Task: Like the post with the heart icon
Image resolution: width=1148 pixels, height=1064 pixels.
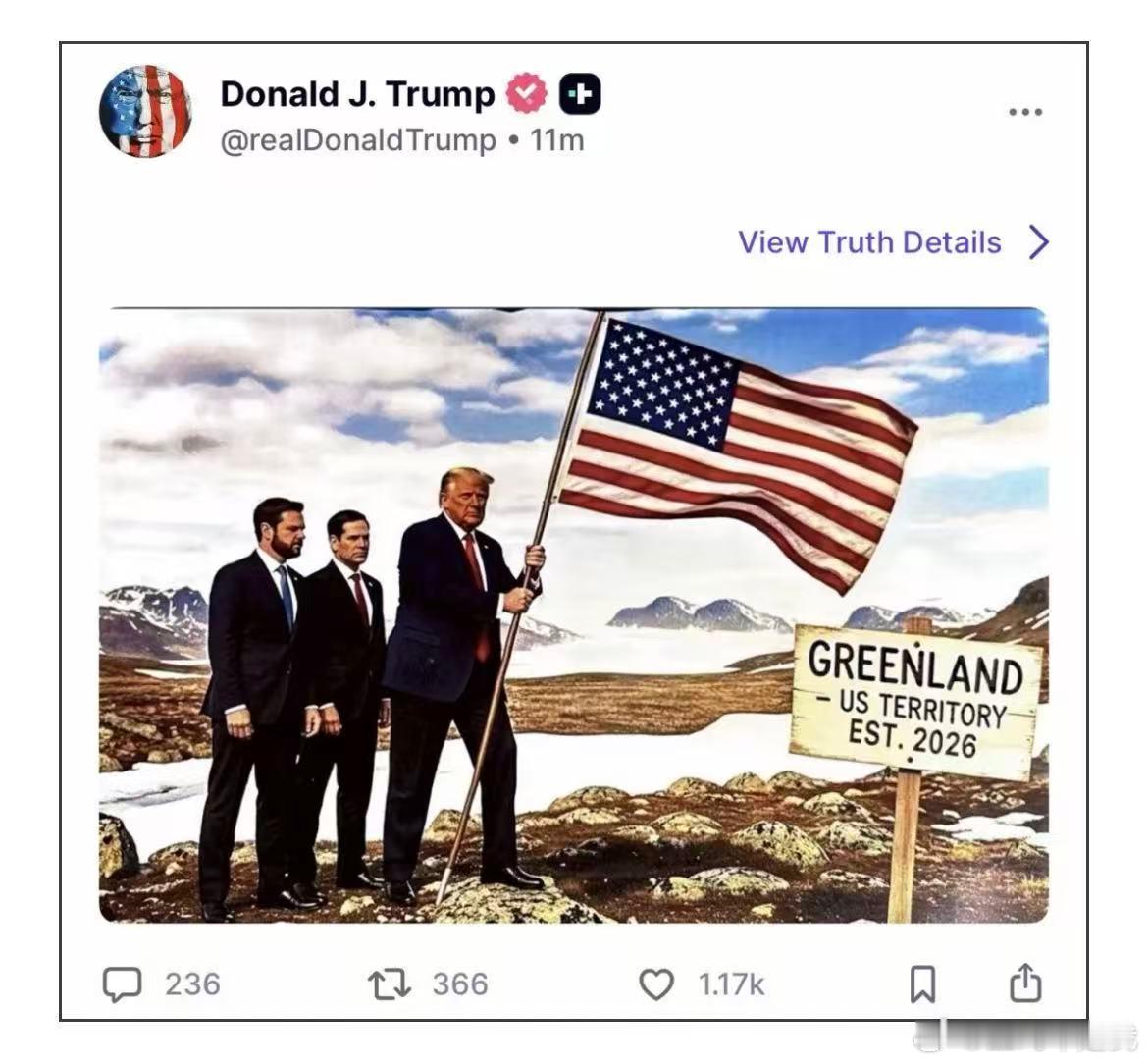Action: point(656,984)
